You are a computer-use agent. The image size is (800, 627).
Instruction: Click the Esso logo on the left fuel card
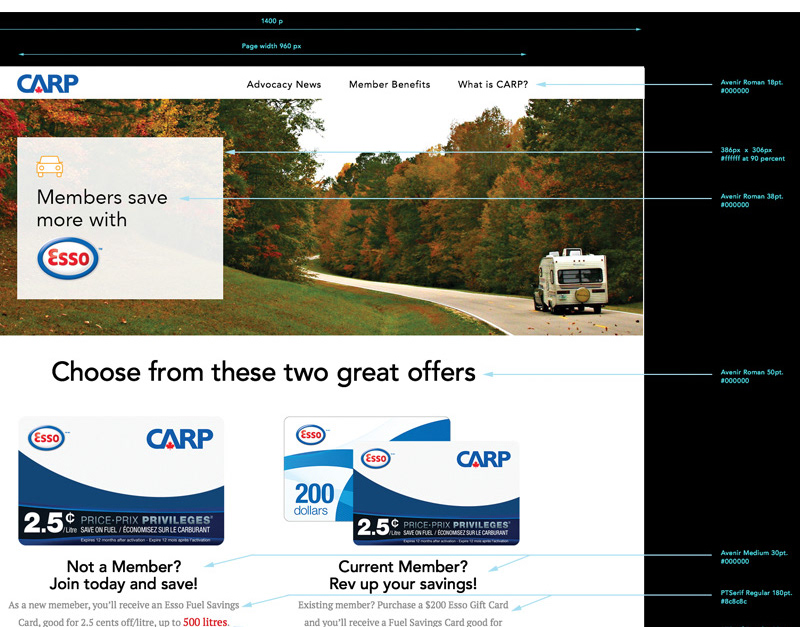pyautogui.click(x=47, y=438)
